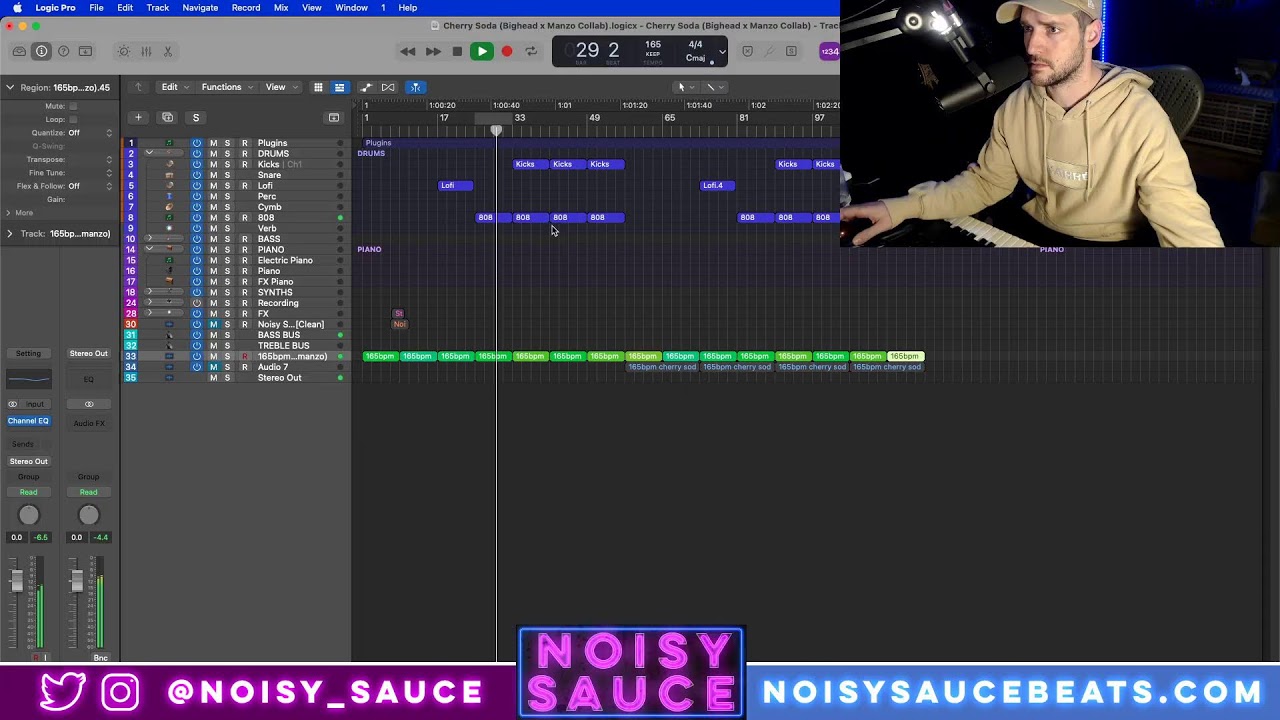Viewport: 1280px width, 720px height.
Task: Expand the BASS track stack
Action: [149, 239]
